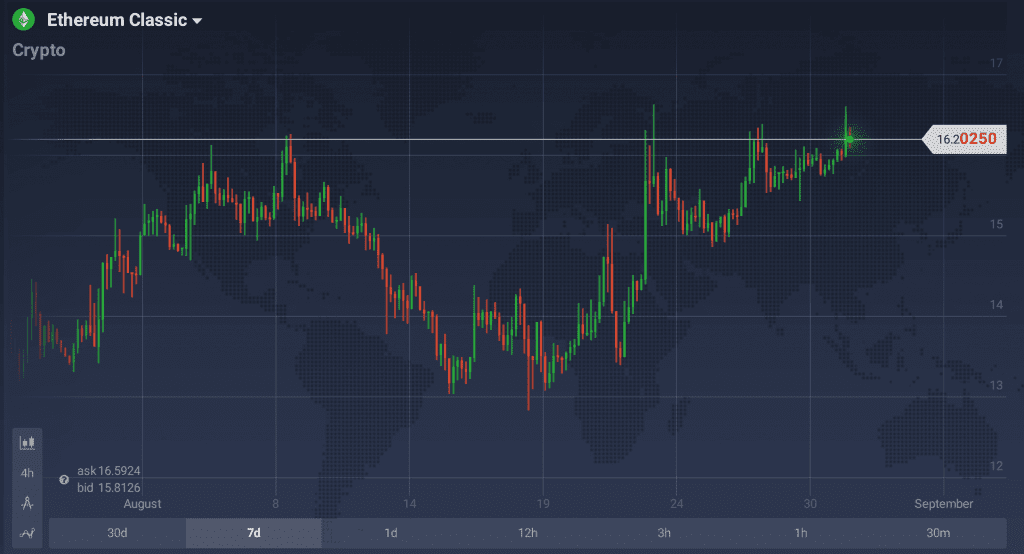Viewport: 1024px width, 554px height.
Task: Select the 3h timeframe tab
Action: pos(664,533)
